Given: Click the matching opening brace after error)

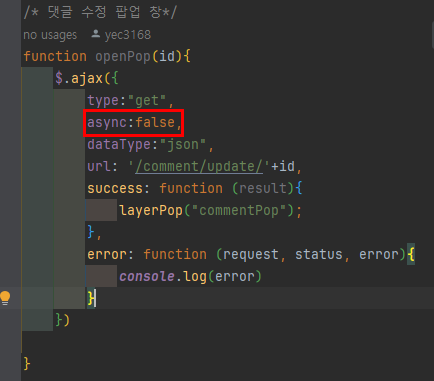Looking at the screenshot, I should coord(411,255).
